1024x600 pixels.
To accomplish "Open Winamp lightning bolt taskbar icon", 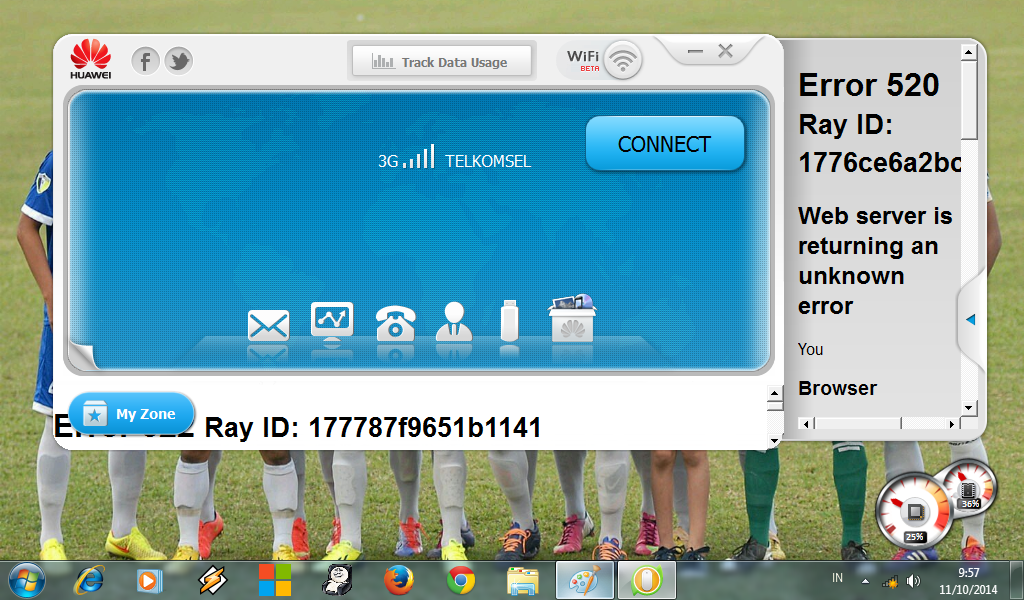I will (212, 580).
